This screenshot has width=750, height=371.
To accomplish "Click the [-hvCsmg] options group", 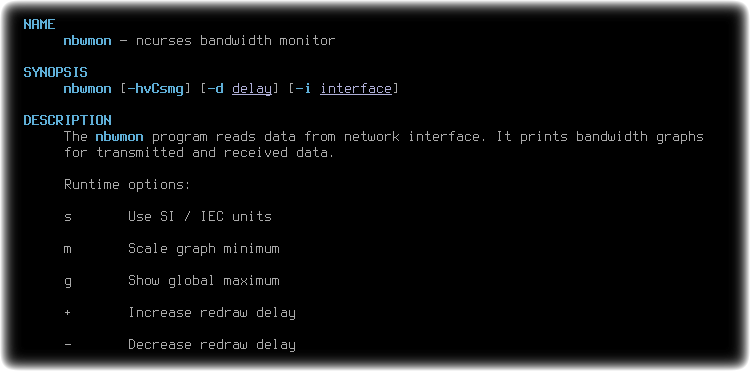I will pos(156,88).
